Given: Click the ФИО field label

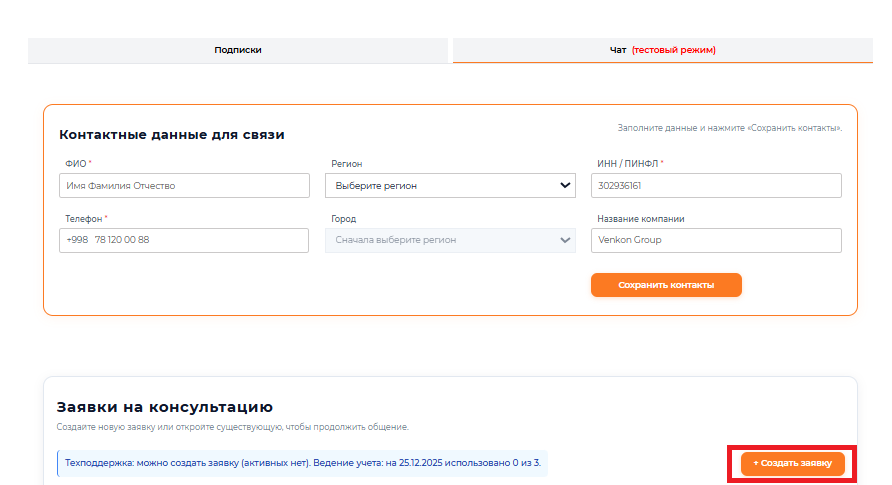Looking at the screenshot, I should [x=76, y=163].
